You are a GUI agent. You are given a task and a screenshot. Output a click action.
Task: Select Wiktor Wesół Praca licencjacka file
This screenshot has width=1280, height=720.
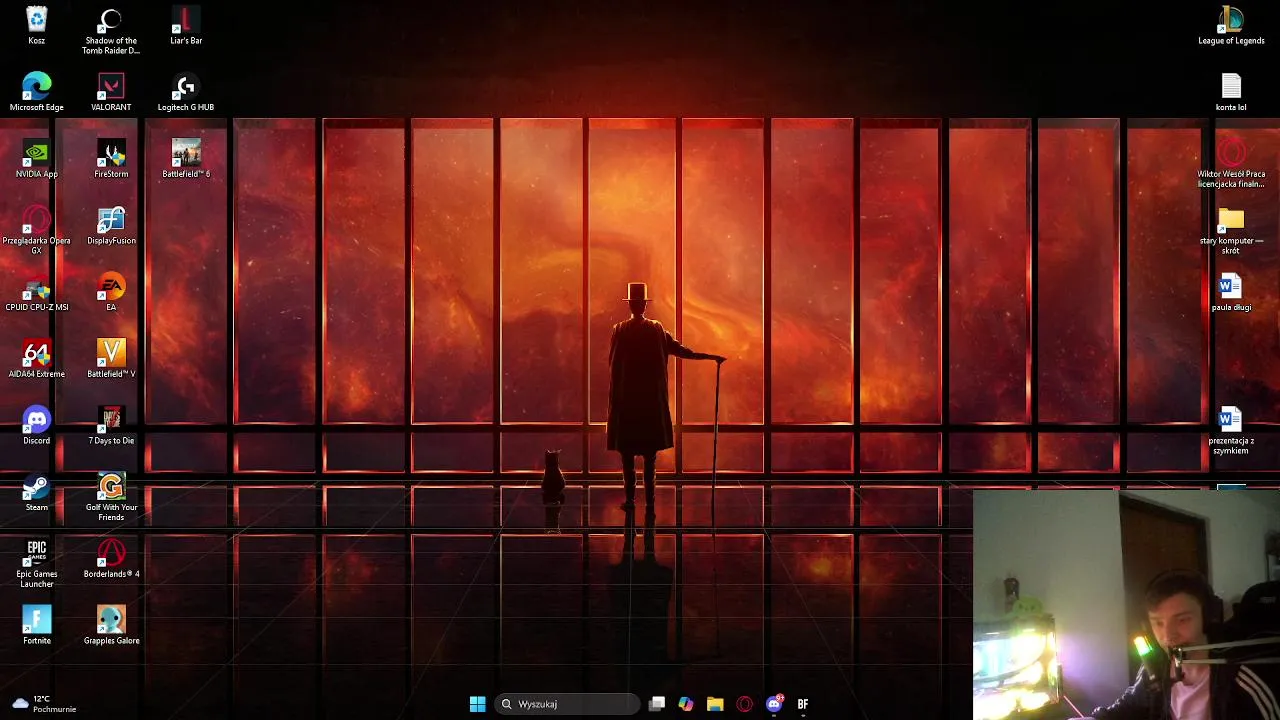click(1231, 164)
